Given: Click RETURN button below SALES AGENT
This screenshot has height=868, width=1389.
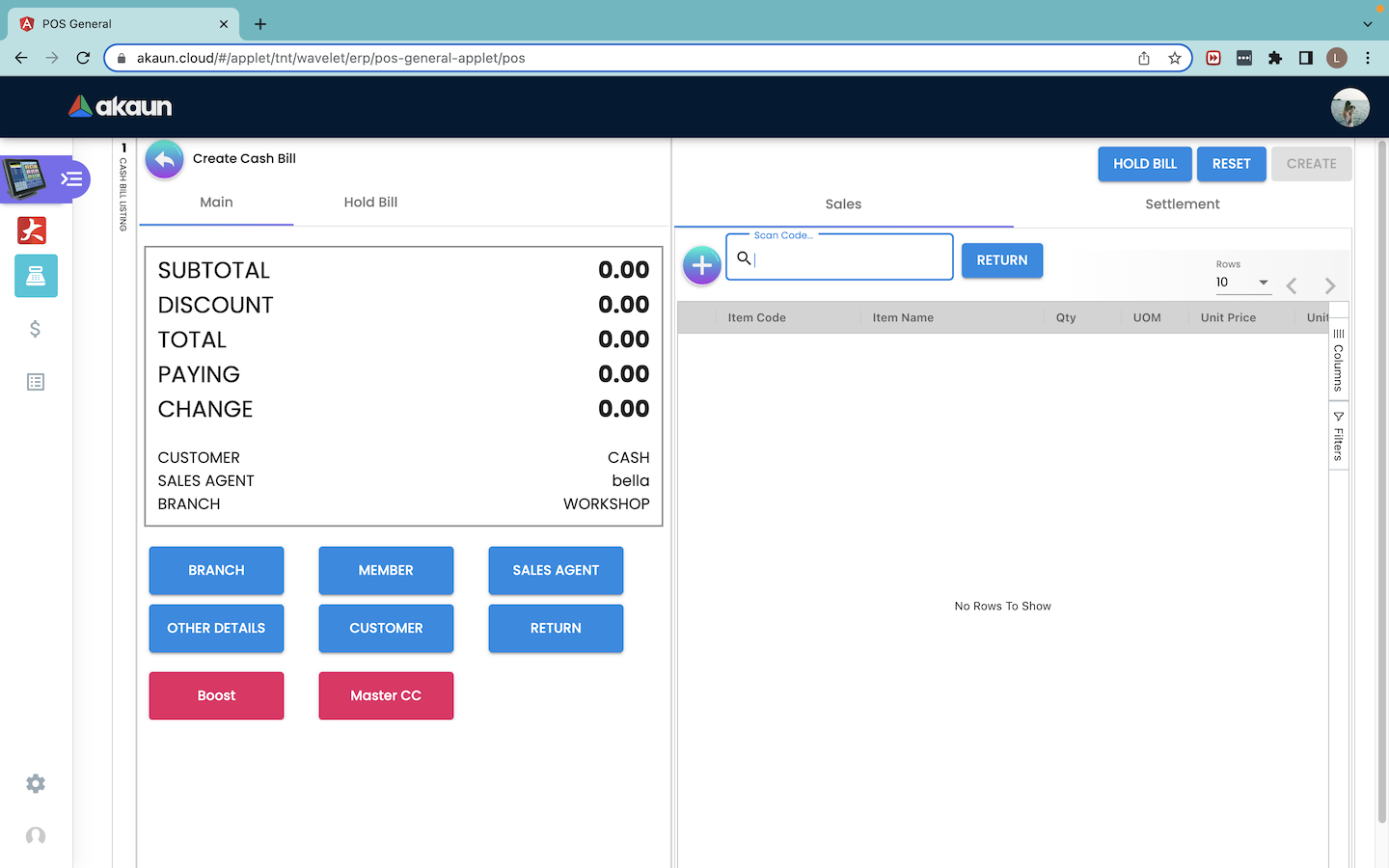Looking at the screenshot, I should [x=556, y=629].
